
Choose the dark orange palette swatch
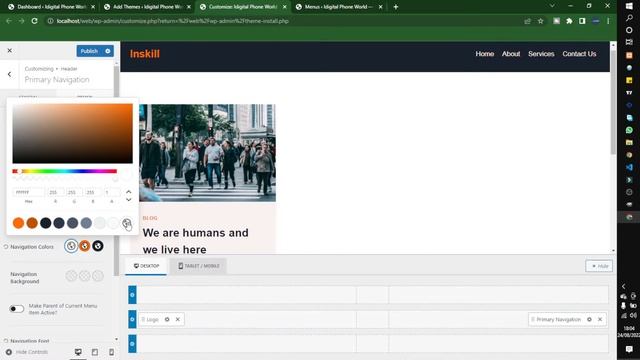(x=32, y=223)
